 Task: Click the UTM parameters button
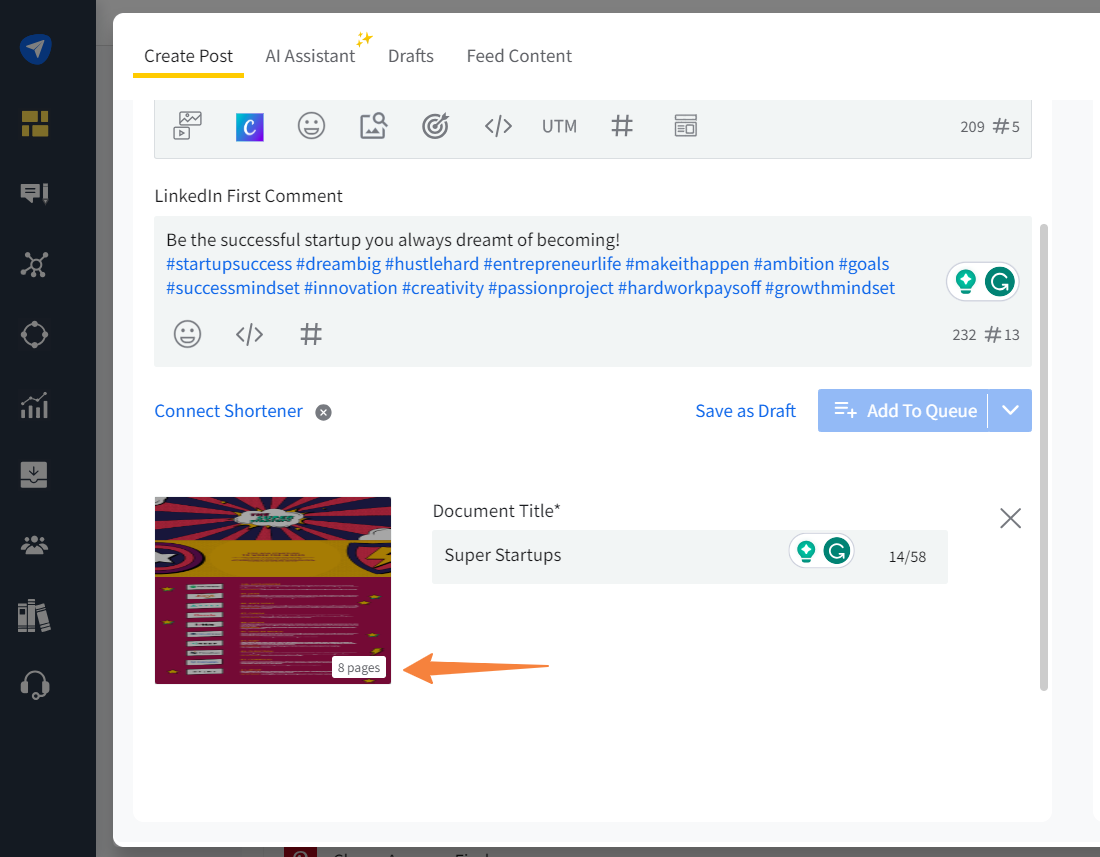click(x=559, y=126)
